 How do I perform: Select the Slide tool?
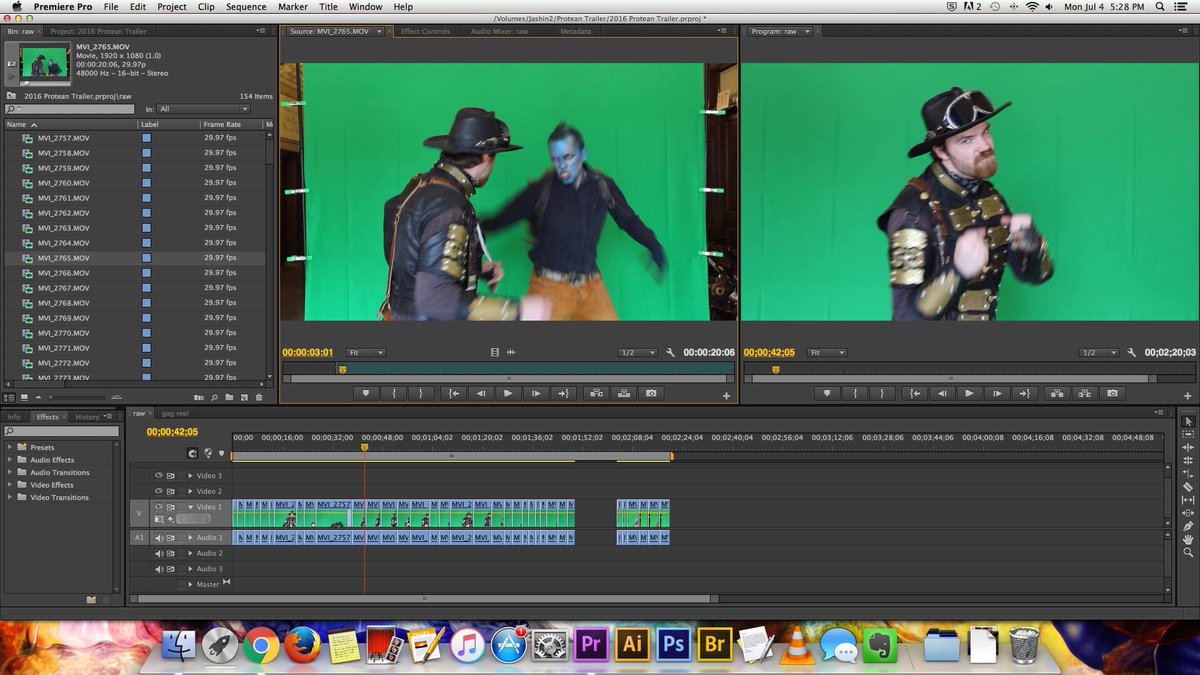(x=1188, y=512)
